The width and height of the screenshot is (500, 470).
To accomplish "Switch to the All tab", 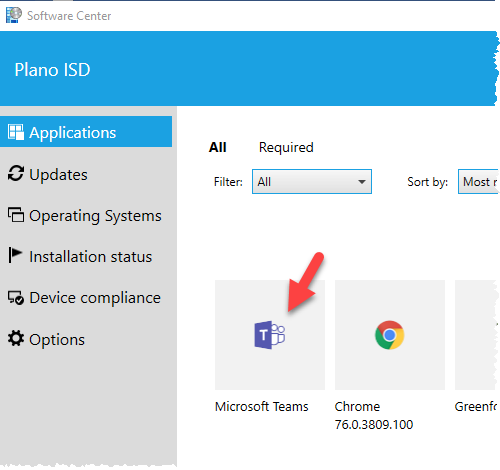I will click(x=218, y=147).
